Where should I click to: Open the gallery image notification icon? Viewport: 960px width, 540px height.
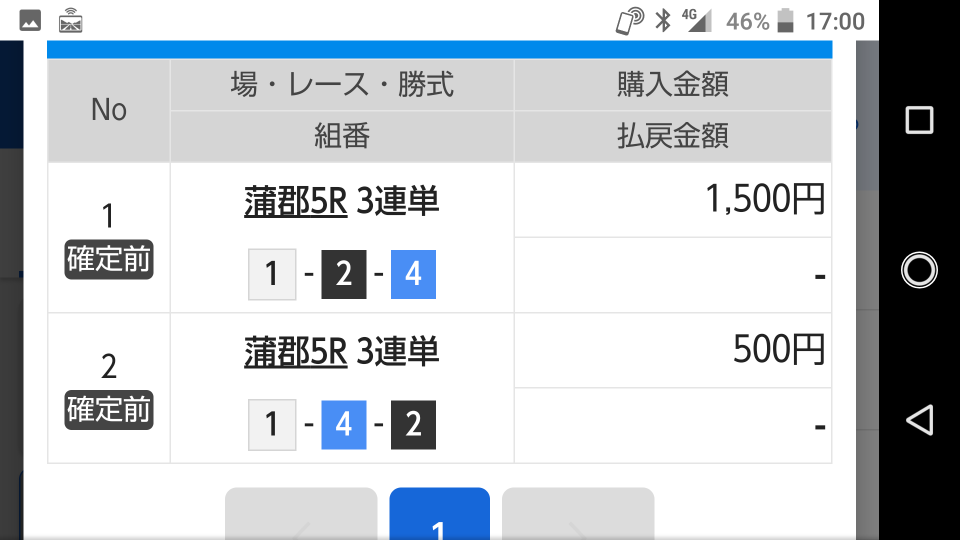coord(30,21)
